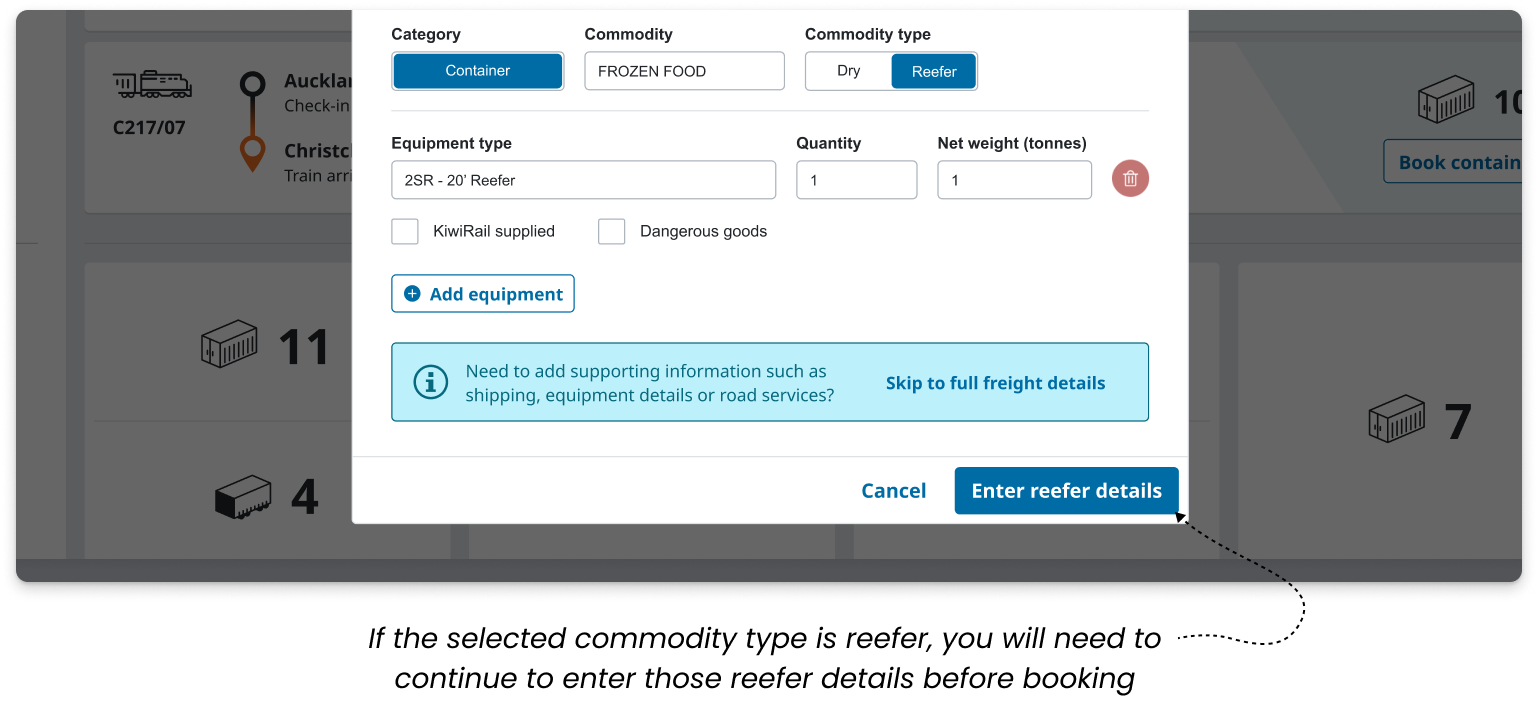Click the info icon in the blue banner
The height and width of the screenshot is (716, 1538).
click(431, 382)
